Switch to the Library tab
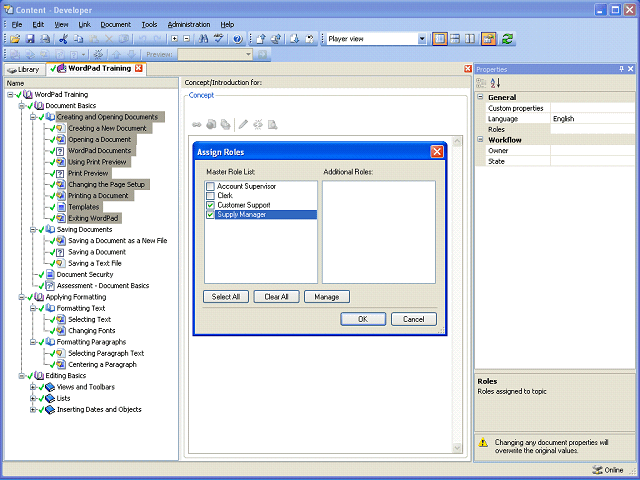This screenshot has width=640, height=480. click(x=24, y=69)
